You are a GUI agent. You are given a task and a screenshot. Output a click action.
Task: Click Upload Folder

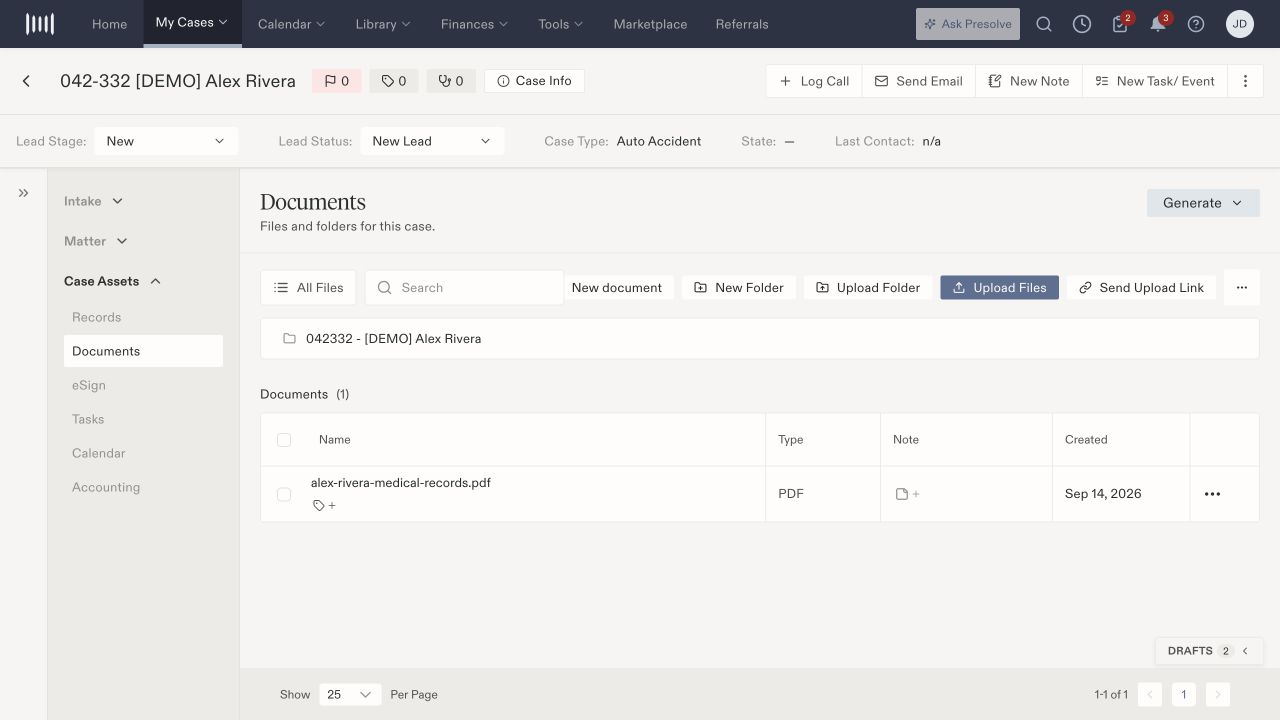(x=868, y=287)
